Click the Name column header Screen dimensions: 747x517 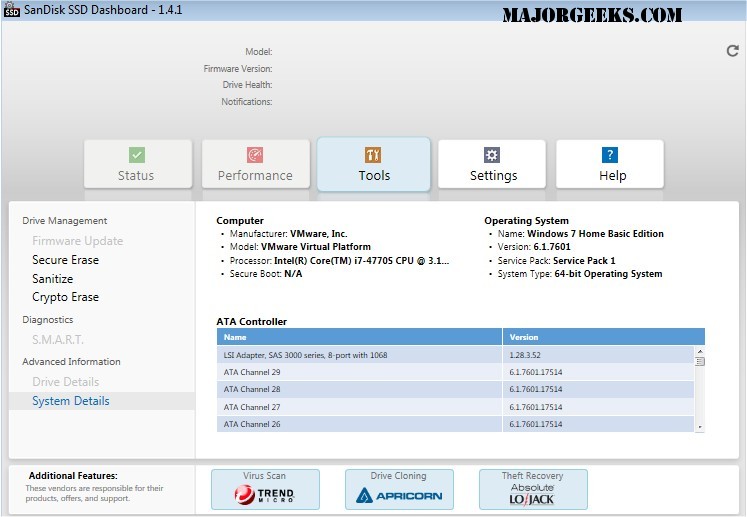point(359,337)
